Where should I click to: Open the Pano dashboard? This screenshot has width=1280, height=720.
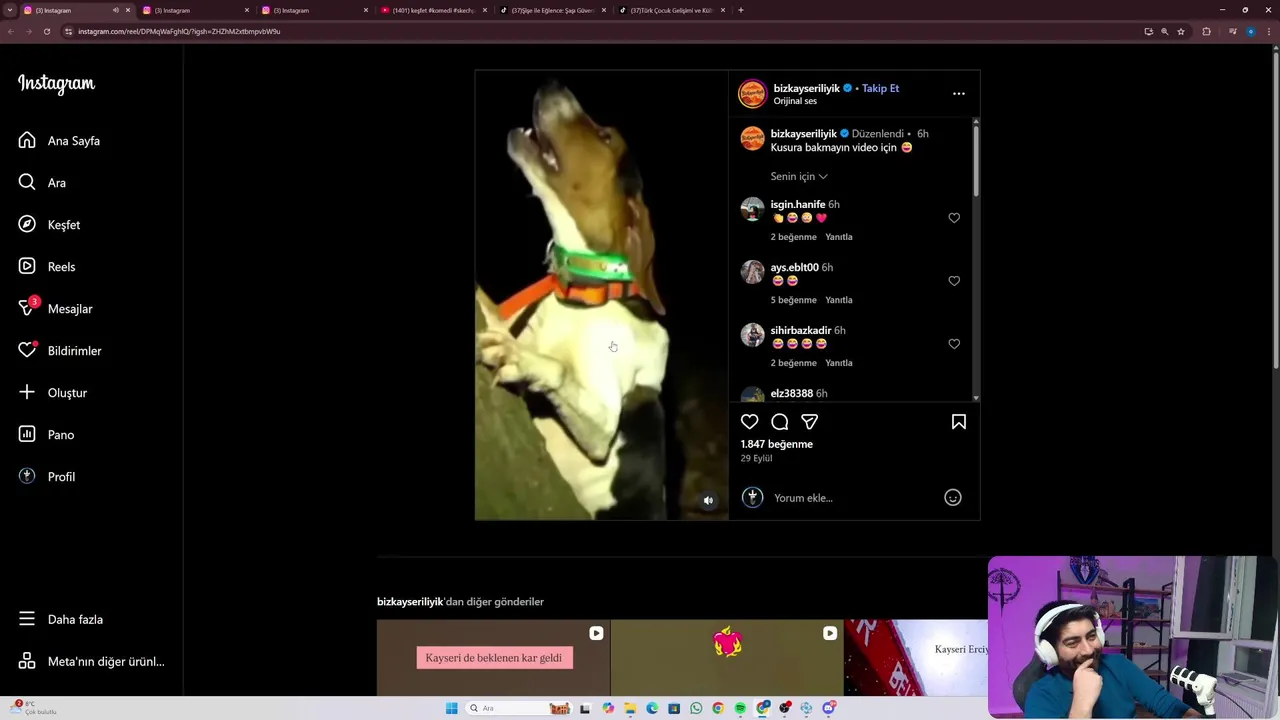[x=47, y=435]
